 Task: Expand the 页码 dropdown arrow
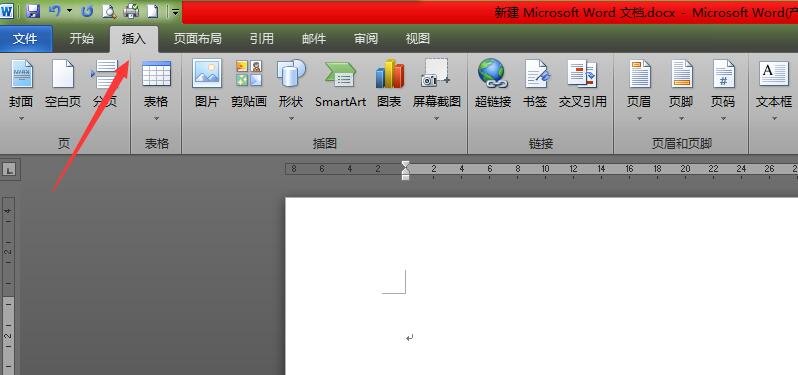(x=723, y=119)
